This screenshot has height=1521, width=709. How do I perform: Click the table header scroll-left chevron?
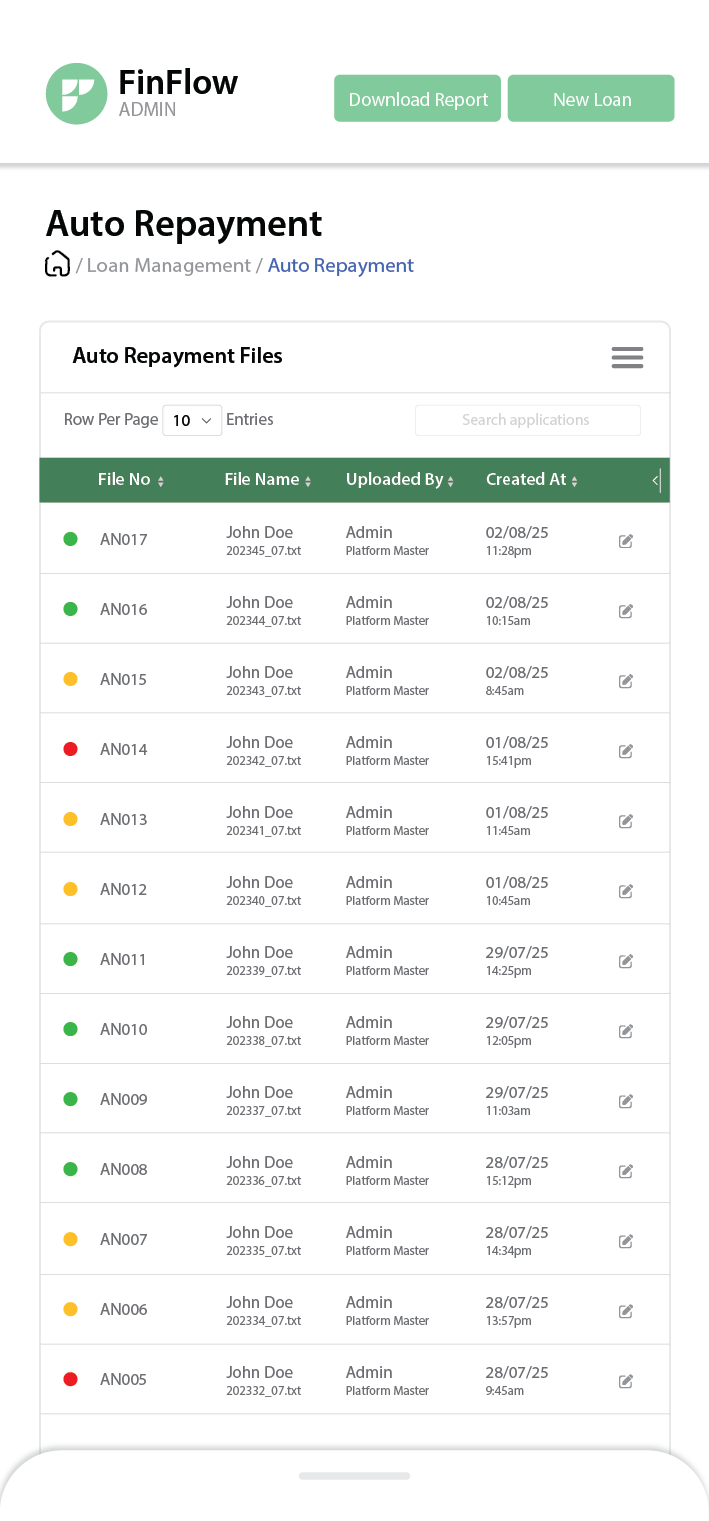(655, 480)
